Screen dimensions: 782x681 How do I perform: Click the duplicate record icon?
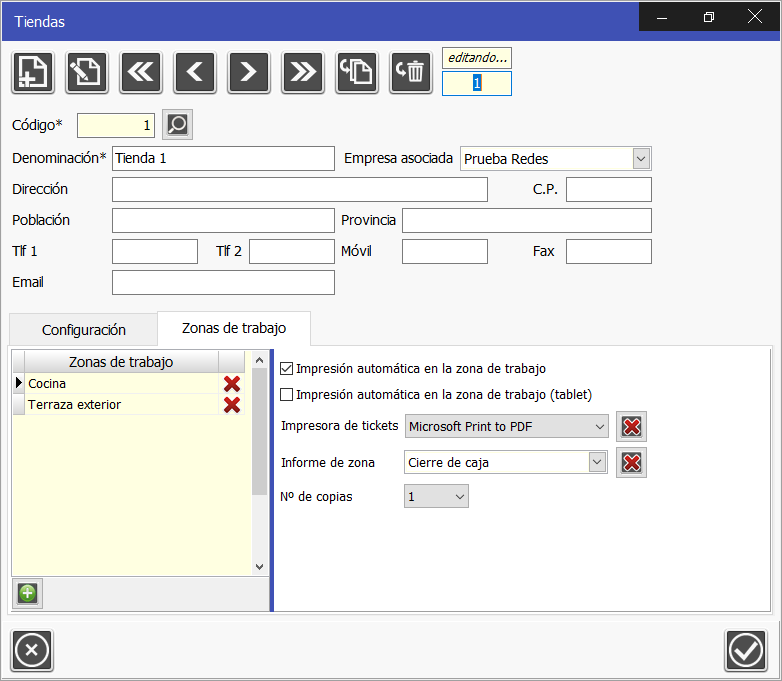point(357,72)
